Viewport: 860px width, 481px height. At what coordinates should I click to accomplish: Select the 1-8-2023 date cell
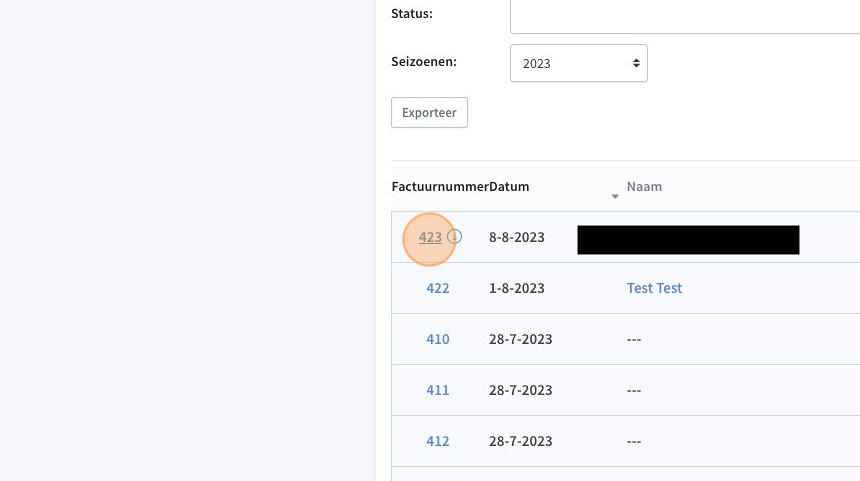[x=517, y=288]
